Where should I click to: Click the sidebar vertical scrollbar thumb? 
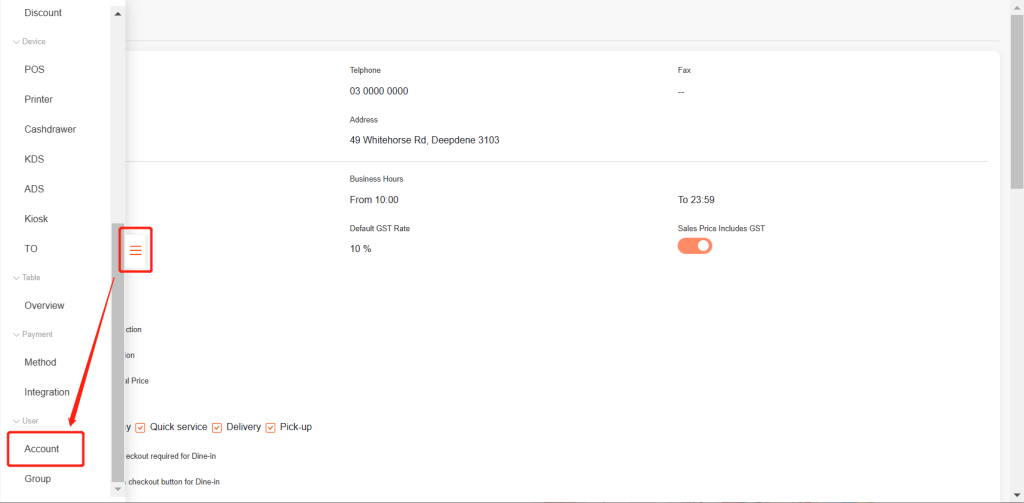tap(118, 350)
